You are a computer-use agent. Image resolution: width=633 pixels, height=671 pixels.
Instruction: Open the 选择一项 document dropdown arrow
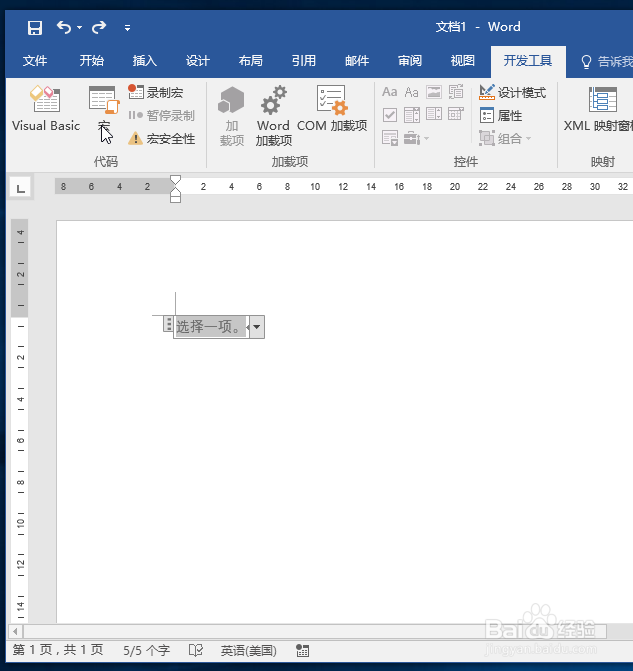(x=257, y=327)
